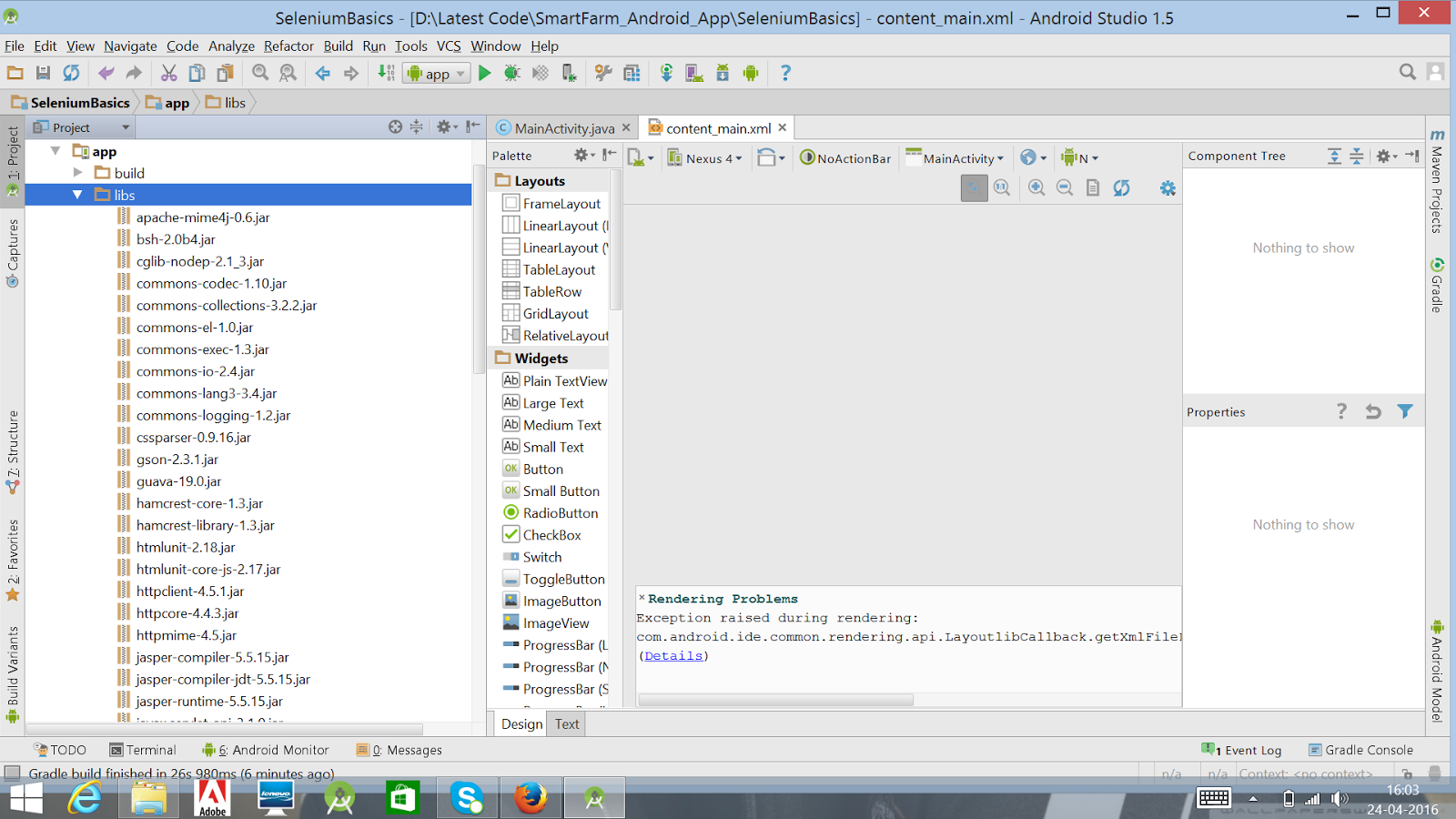Close the content_main.xml tab
Screen dimensions: 1456x819
click(783, 127)
